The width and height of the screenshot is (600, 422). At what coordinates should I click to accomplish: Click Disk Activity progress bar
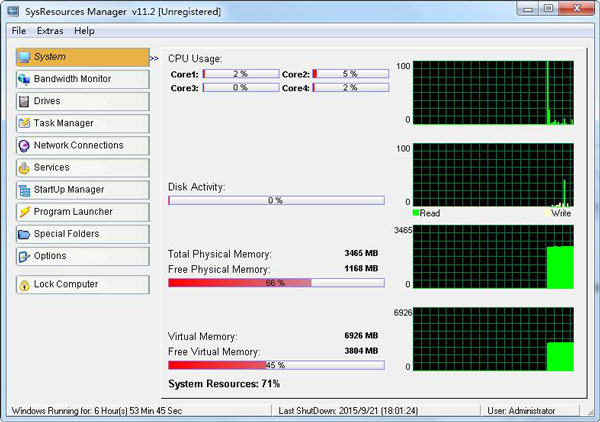tap(276, 200)
